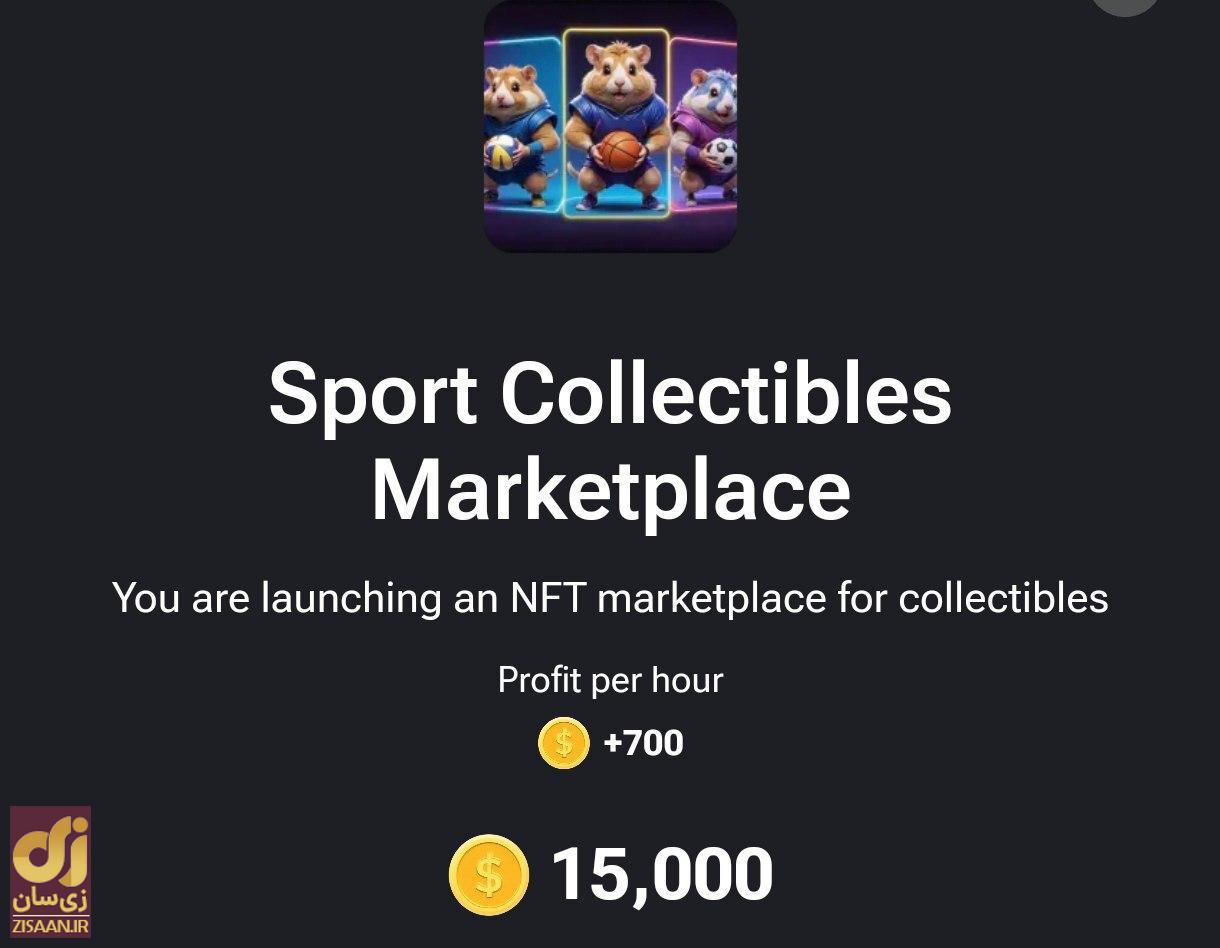Open the ZISAAN.IR watermark link

[x=50, y=927]
